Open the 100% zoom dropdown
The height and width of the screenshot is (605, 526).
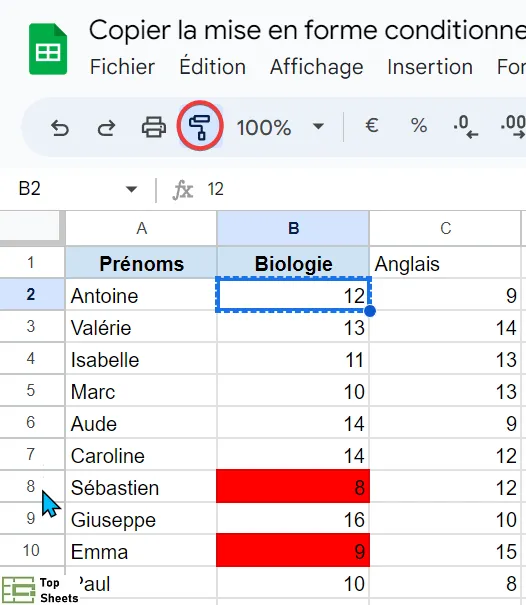click(x=280, y=127)
